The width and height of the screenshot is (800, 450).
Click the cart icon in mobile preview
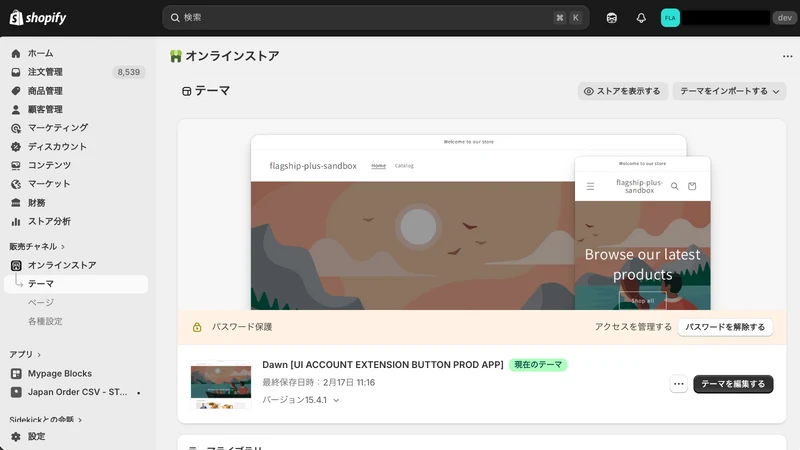(x=692, y=186)
